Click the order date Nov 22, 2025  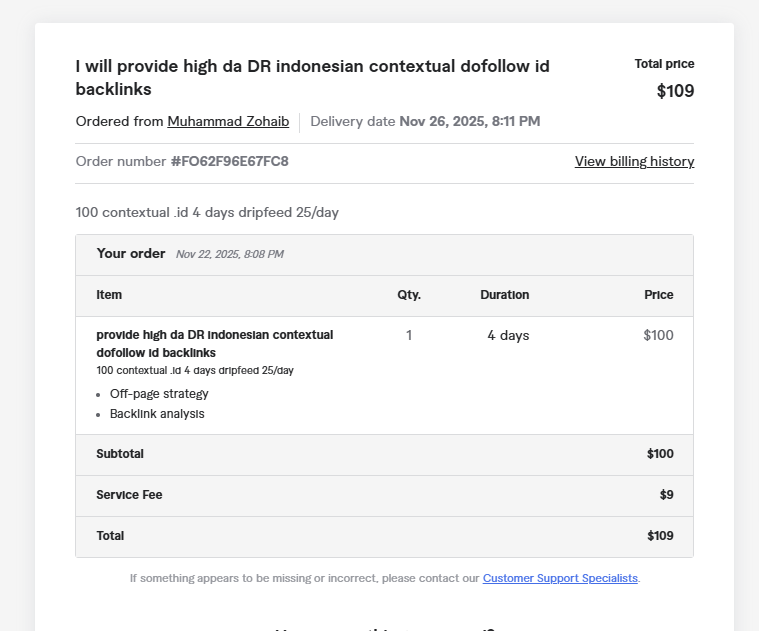[x=229, y=255]
